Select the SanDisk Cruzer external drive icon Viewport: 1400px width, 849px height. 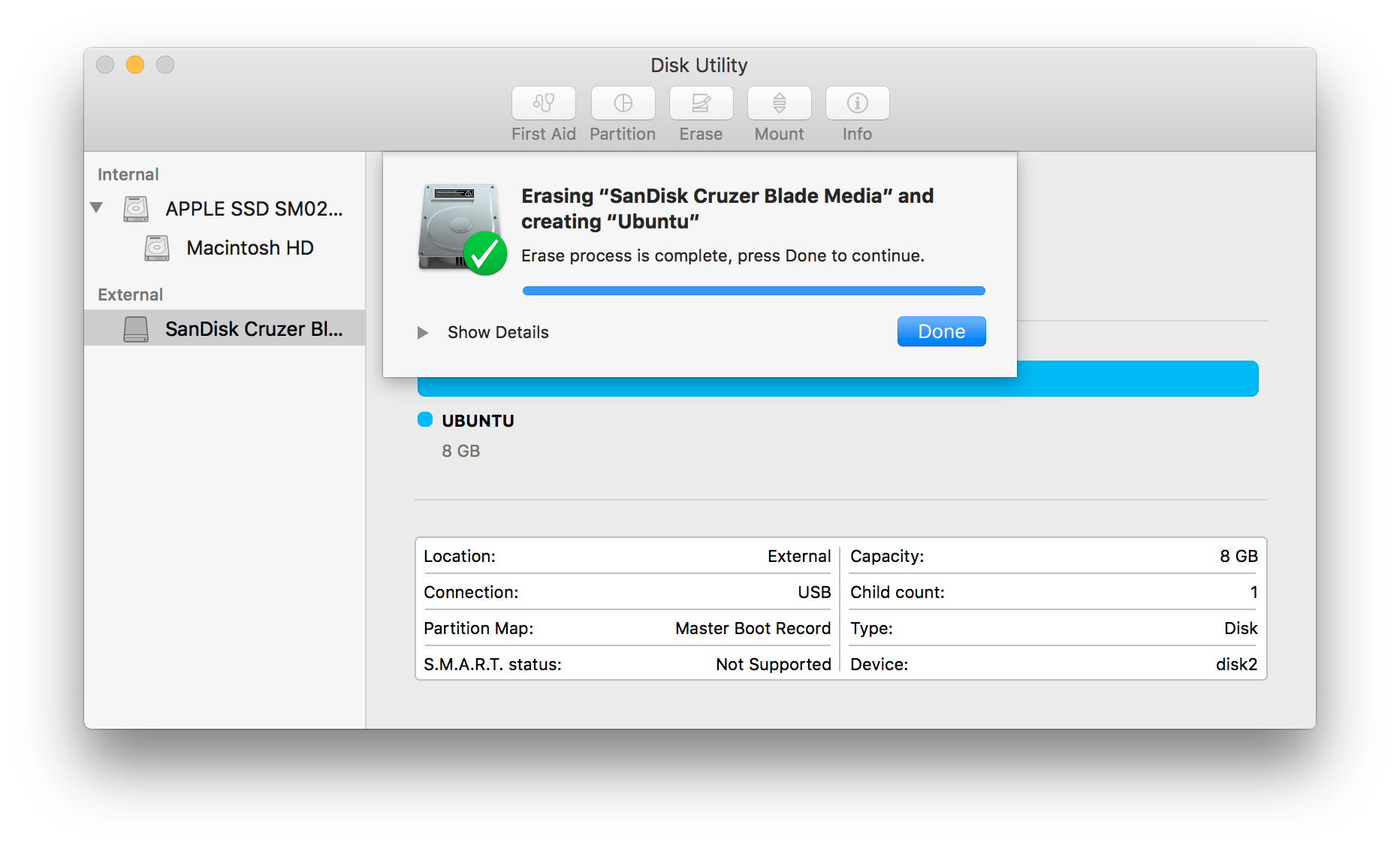pyautogui.click(x=136, y=329)
